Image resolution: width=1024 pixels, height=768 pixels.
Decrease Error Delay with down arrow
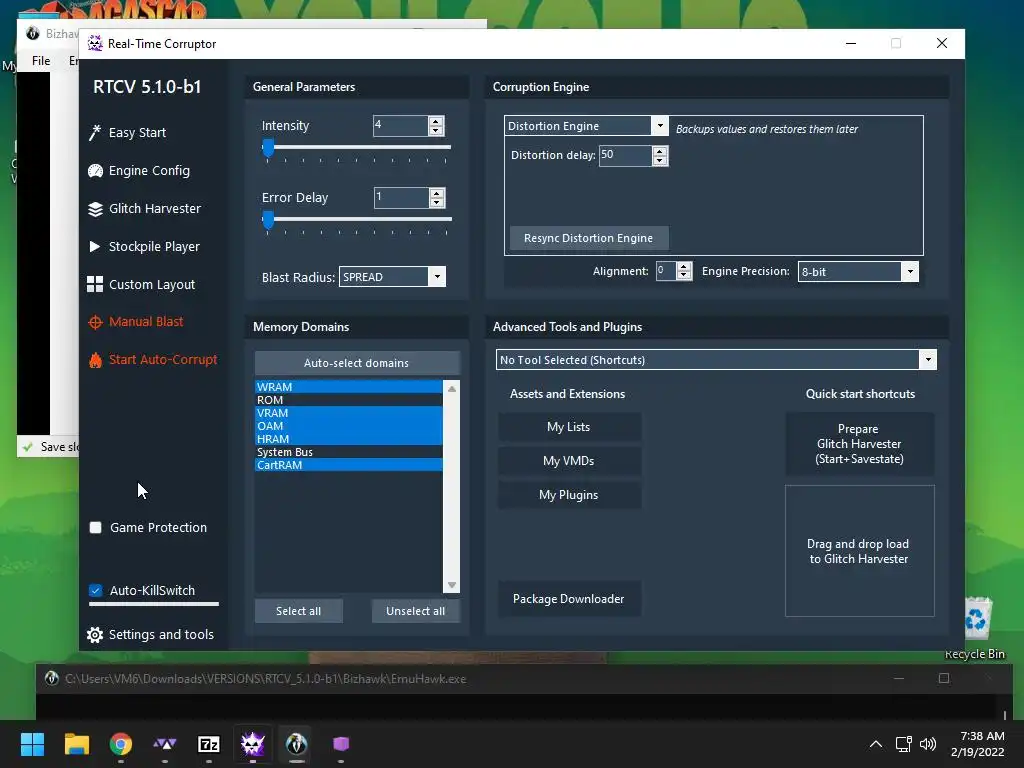[437, 202]
